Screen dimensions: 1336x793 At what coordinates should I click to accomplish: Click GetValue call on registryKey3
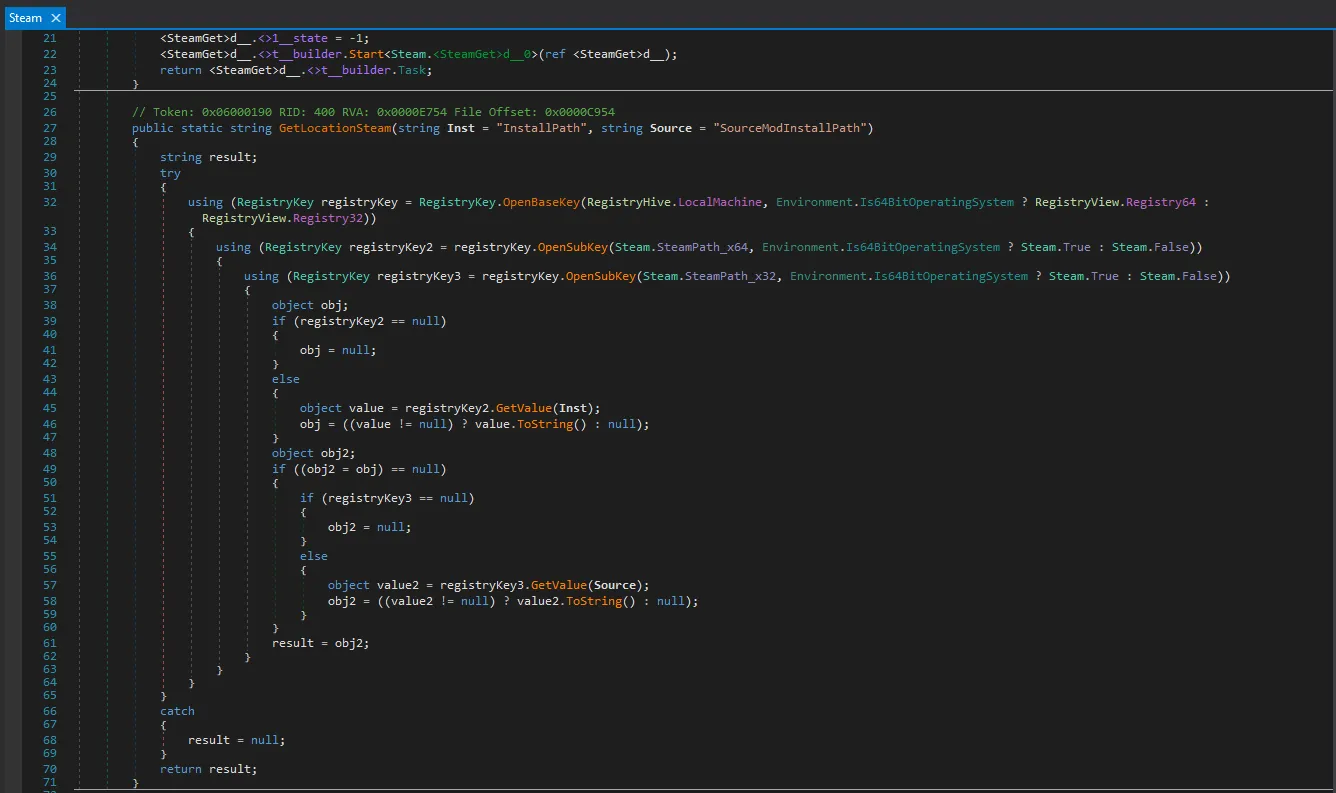(x=558, y=585)
